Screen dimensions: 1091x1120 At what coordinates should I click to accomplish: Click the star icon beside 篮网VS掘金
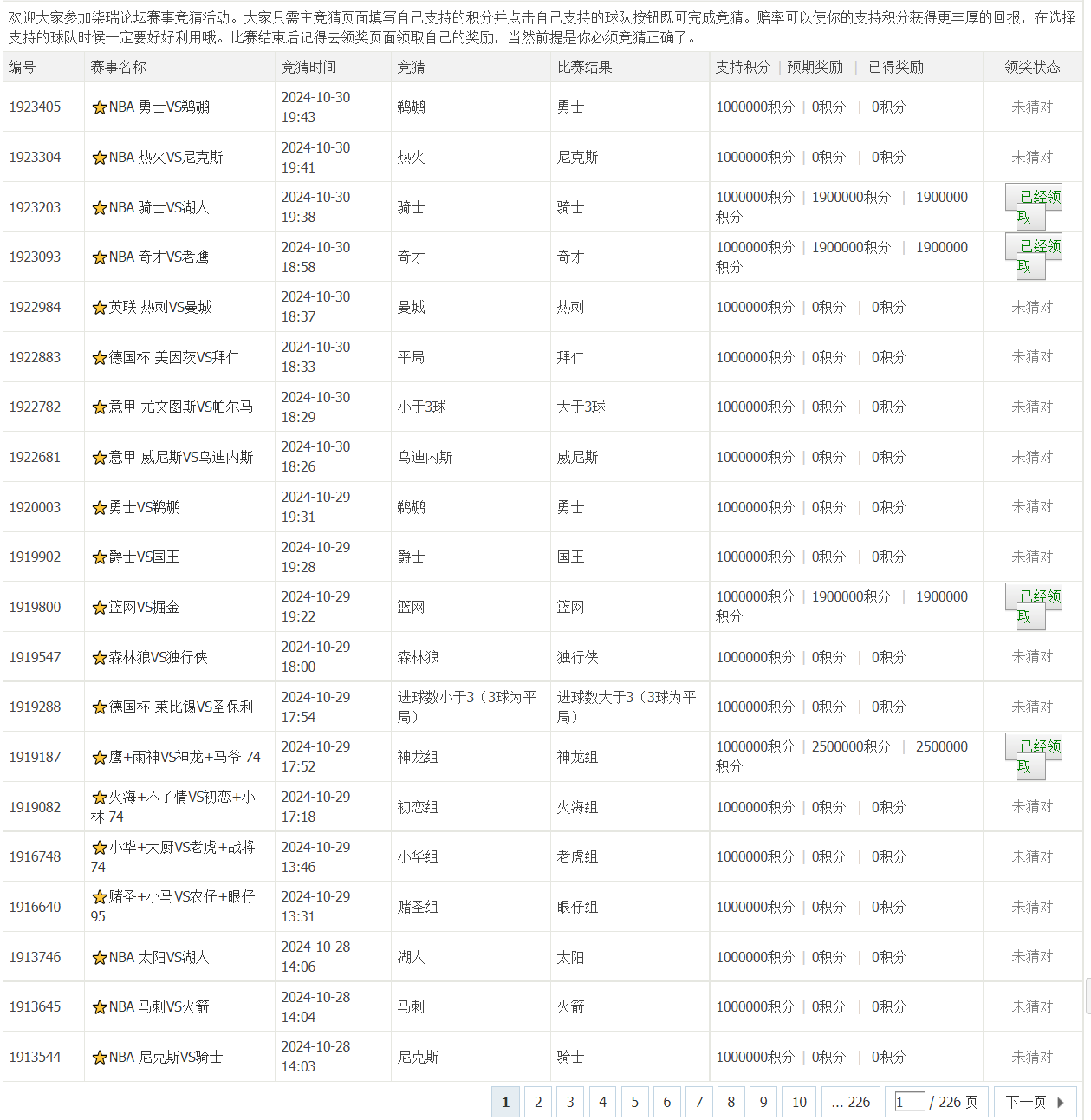pos(98,608)
